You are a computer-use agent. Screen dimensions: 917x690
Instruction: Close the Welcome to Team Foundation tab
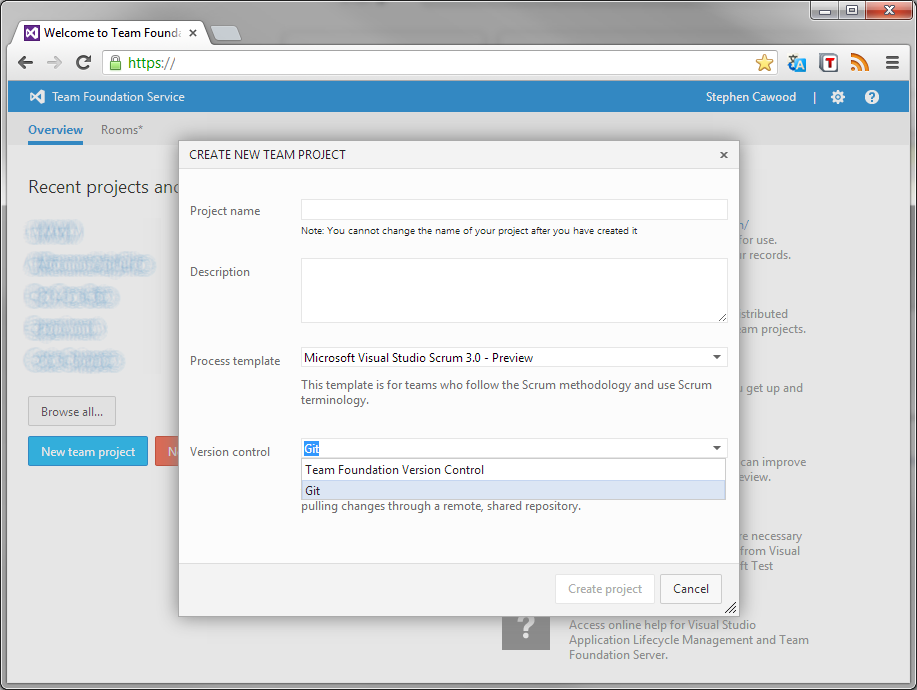pyautogui.click(x=192, y=33)
